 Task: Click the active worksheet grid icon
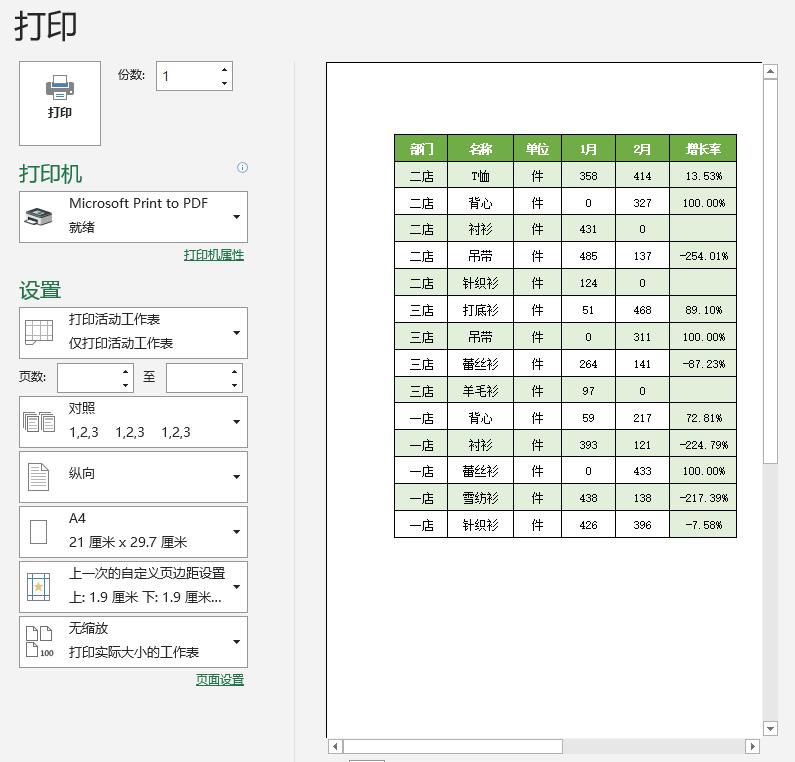[x=39, y=332]
